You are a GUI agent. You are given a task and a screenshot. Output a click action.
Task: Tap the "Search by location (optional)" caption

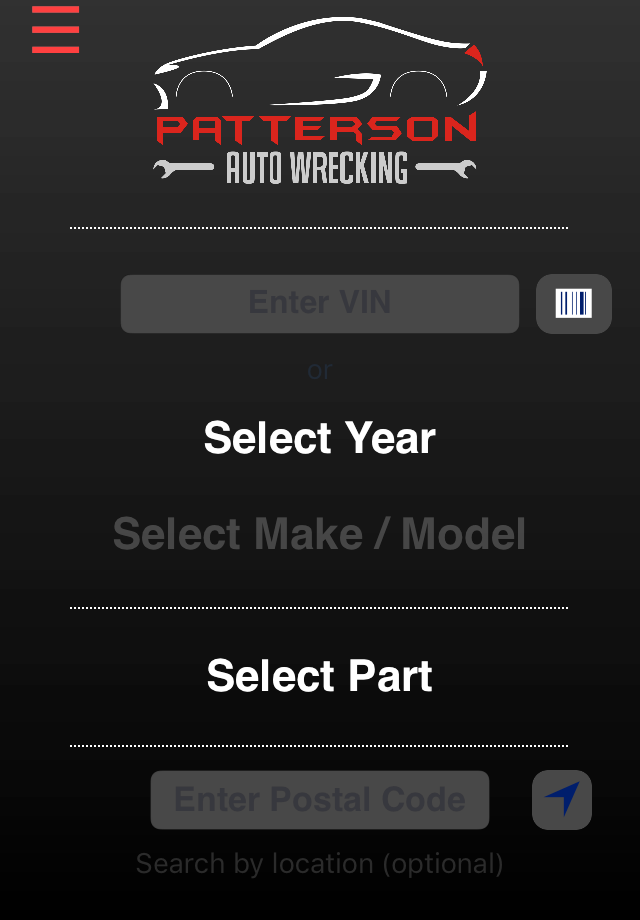[x=320, y=863]
